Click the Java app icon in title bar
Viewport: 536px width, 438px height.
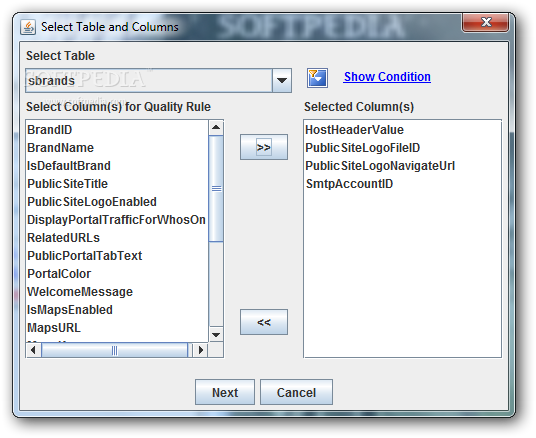(x=28, y=27)
